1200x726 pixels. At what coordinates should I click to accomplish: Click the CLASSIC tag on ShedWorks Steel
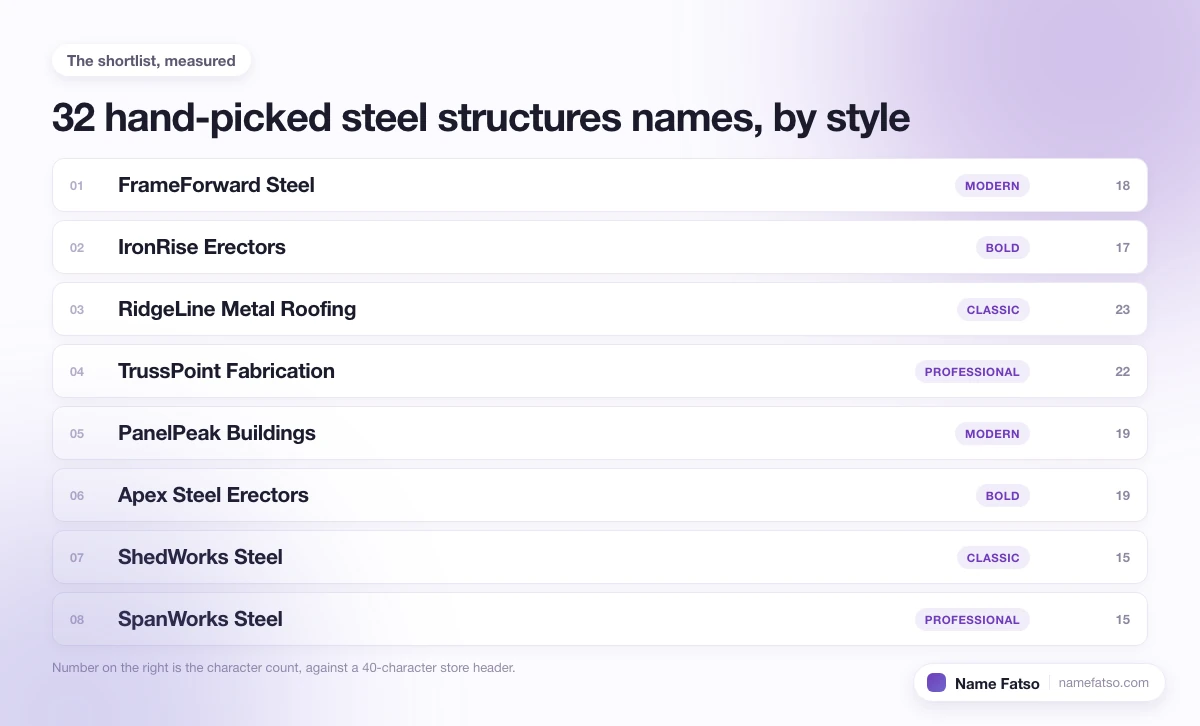click(993, 558)
